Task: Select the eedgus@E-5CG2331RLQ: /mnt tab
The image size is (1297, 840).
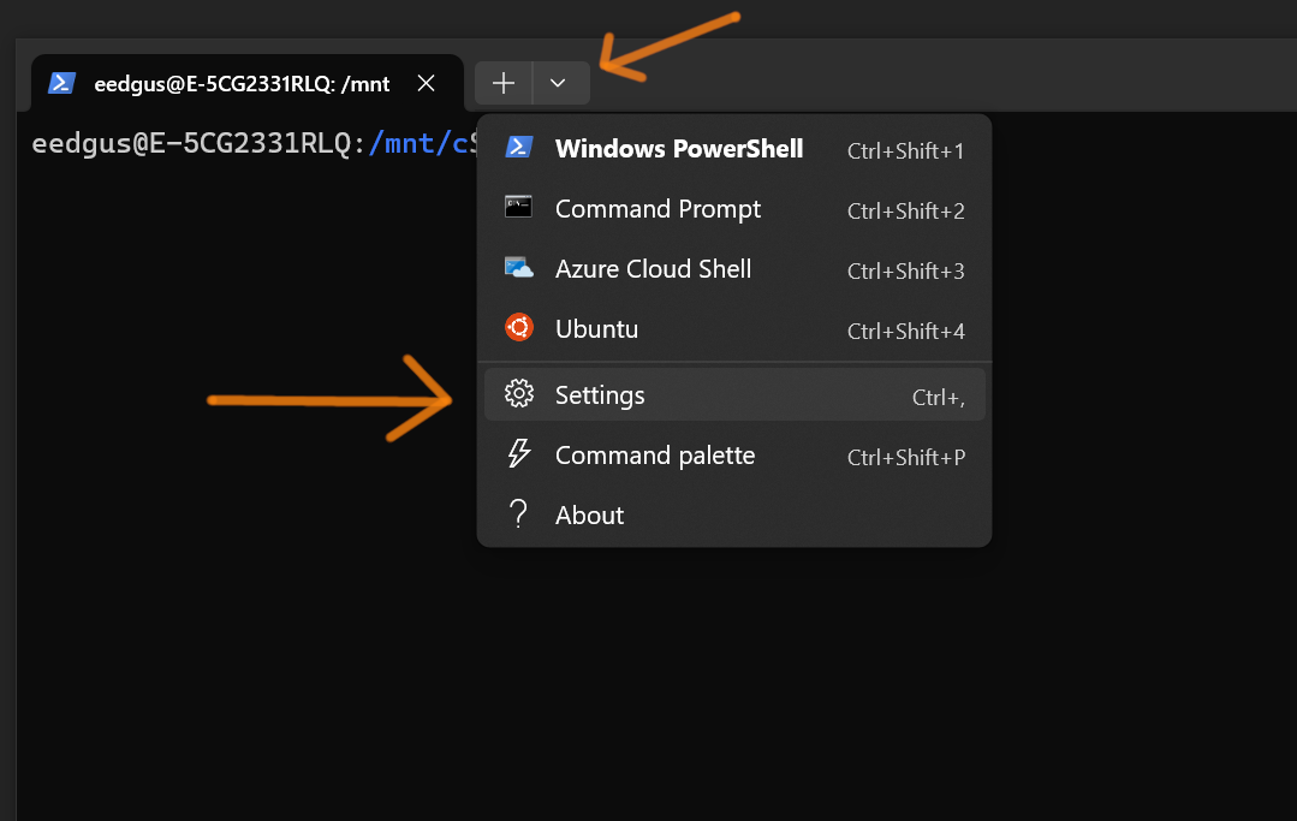Action: tap(247, 84)
